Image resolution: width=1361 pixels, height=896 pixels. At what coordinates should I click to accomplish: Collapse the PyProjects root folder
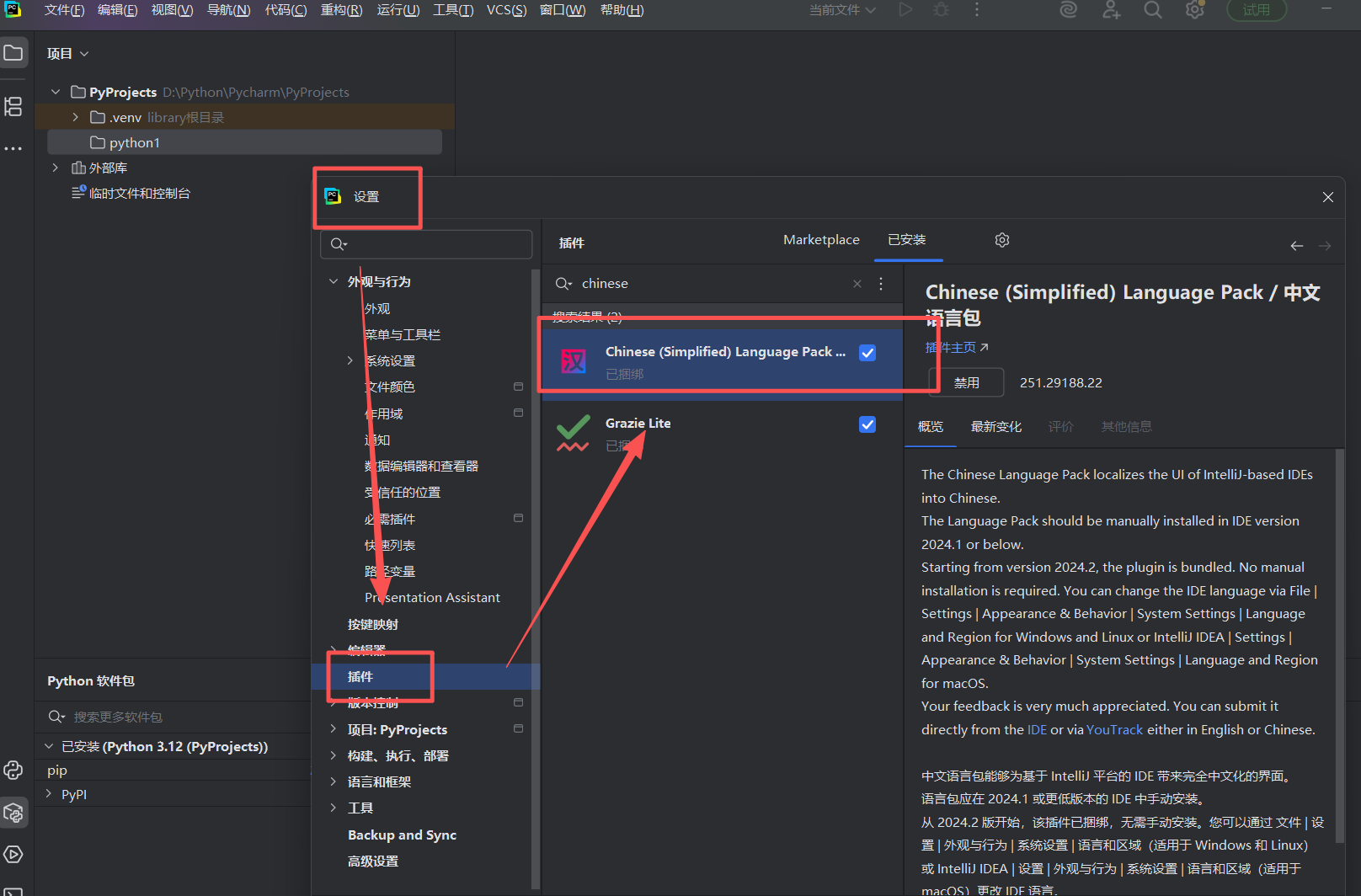click(x=56, y=92)
